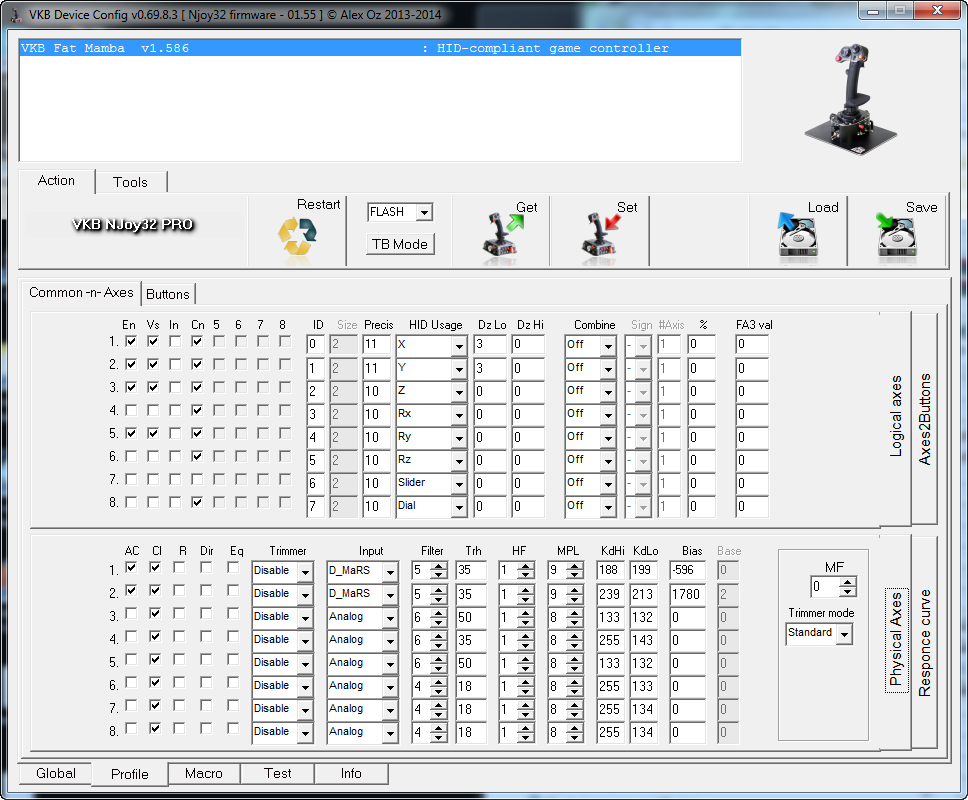Viewport: 968px width, 800px height.
Task: Click the Get joystick icon
Action: pos(501,235)
